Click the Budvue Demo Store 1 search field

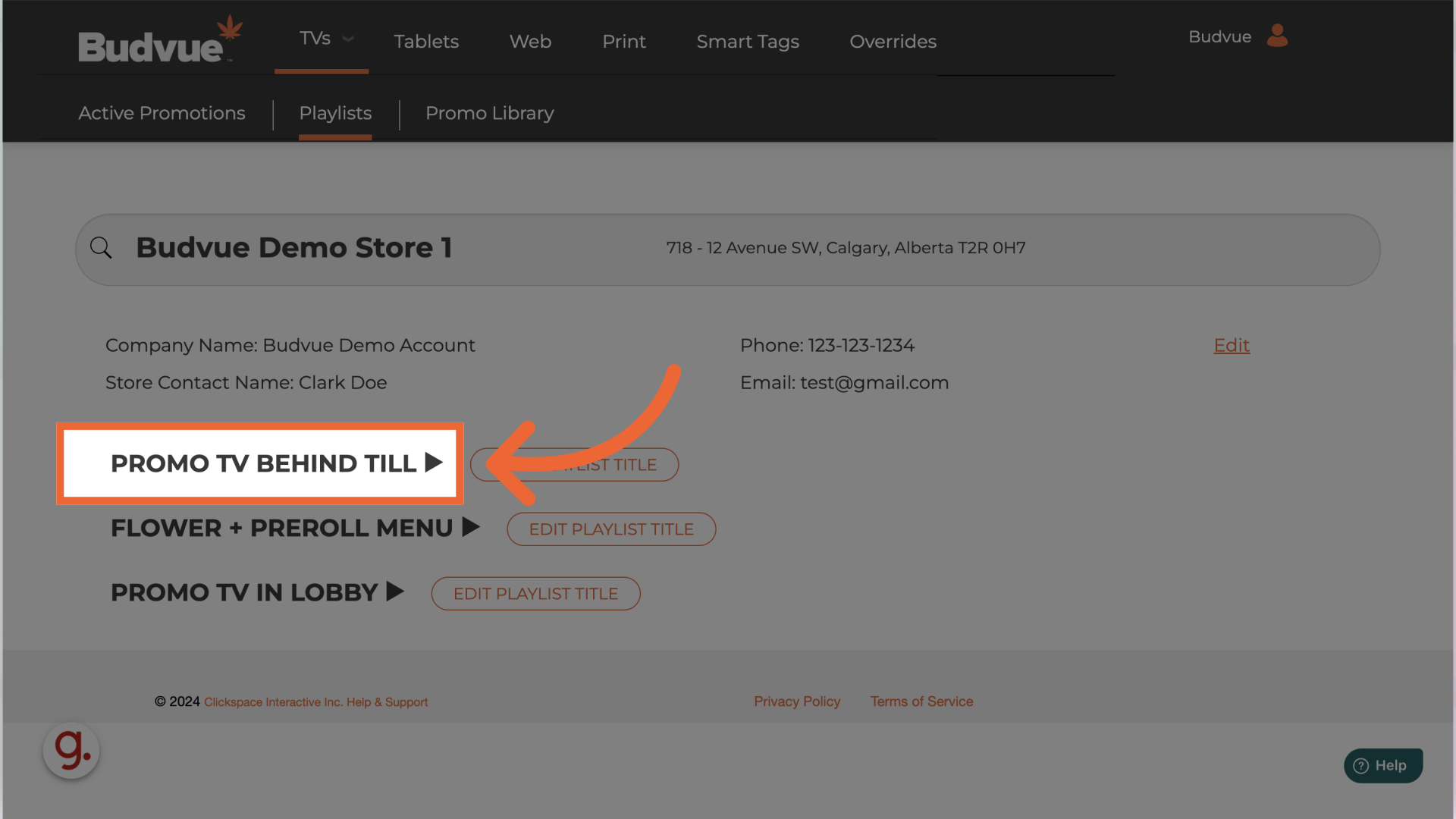pyautogui.click(x=294, y=248)
